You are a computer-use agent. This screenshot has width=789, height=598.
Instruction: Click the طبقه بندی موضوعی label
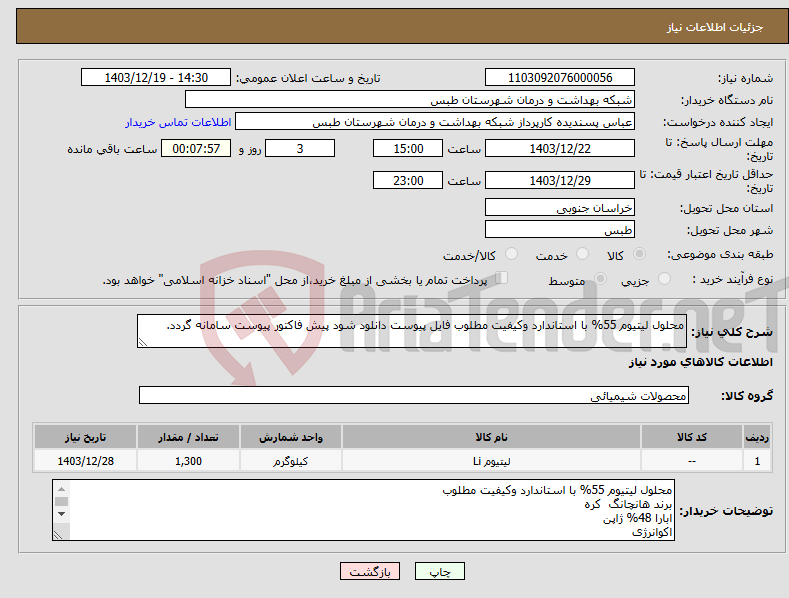pyautogui.click(x=720, y=254)
